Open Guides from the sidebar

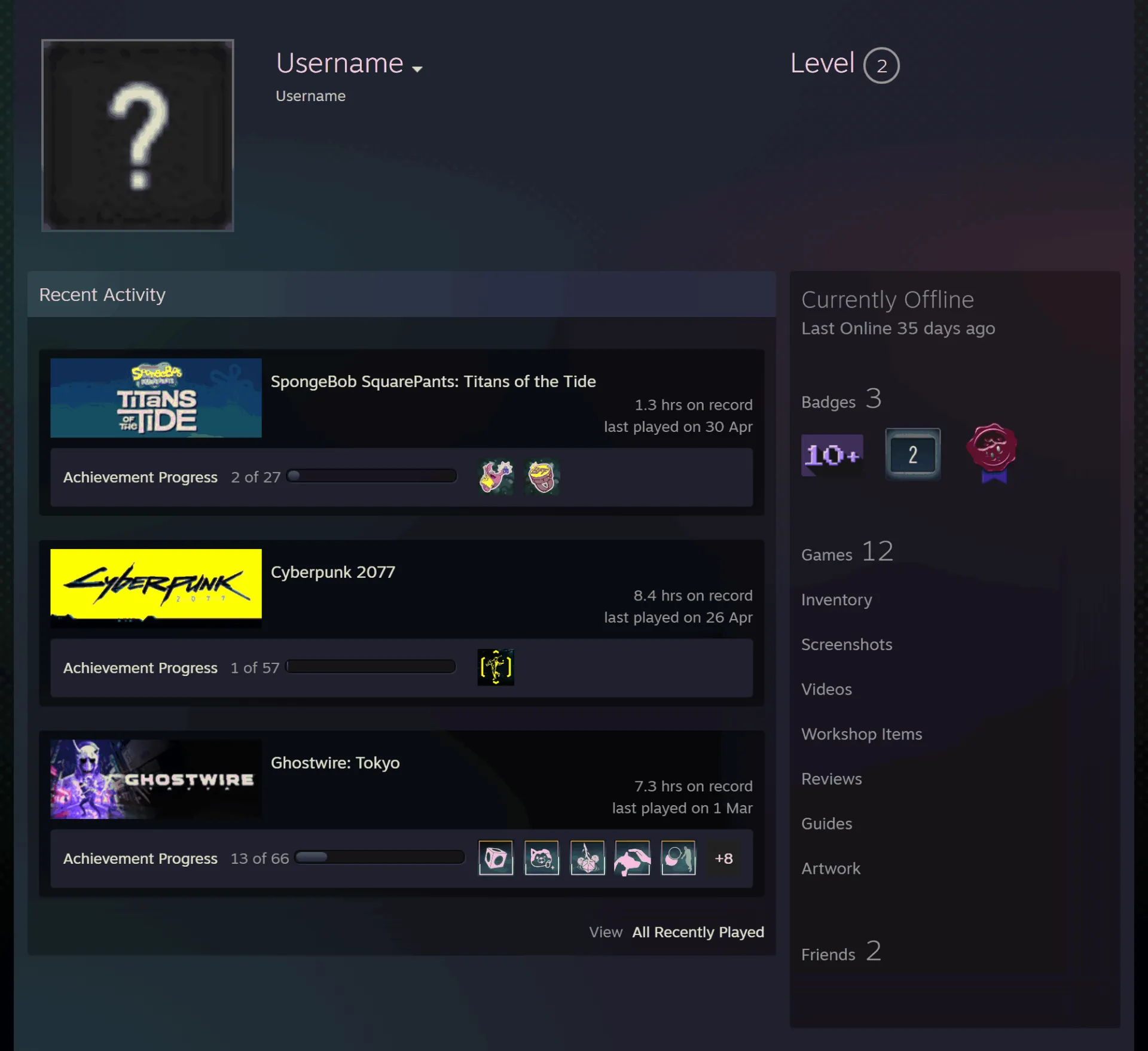[826, 824]
